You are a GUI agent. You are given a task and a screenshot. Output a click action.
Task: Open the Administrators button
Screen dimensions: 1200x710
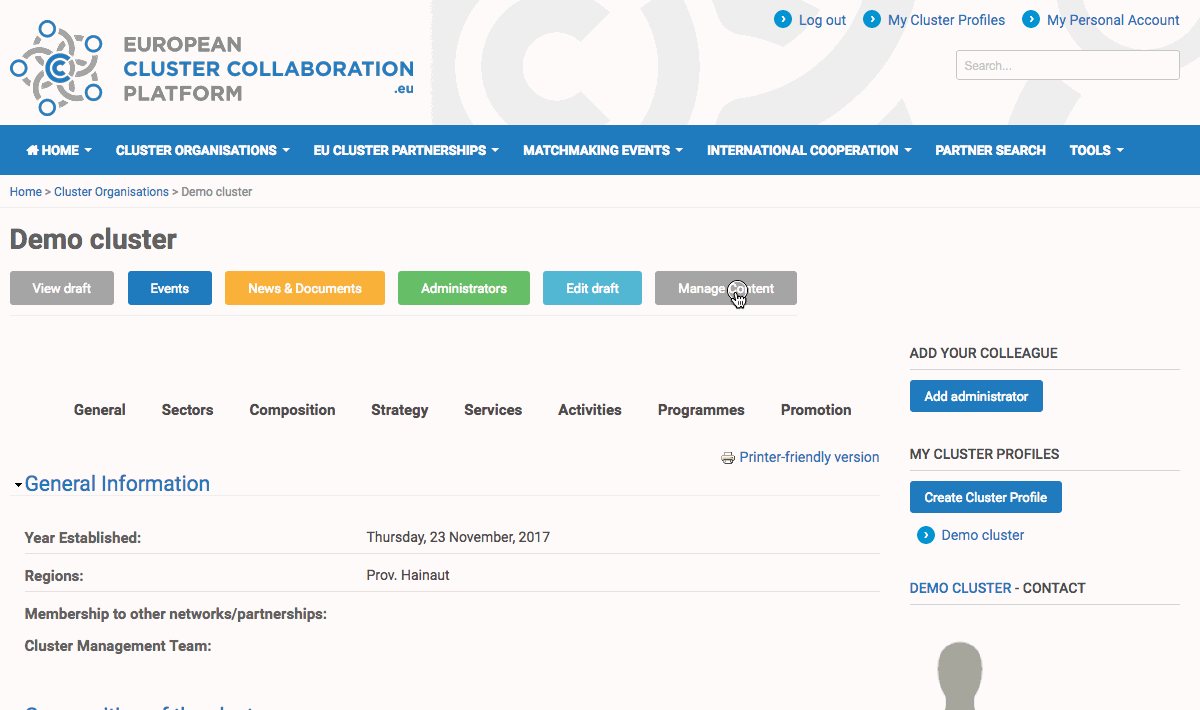(464, 288)
